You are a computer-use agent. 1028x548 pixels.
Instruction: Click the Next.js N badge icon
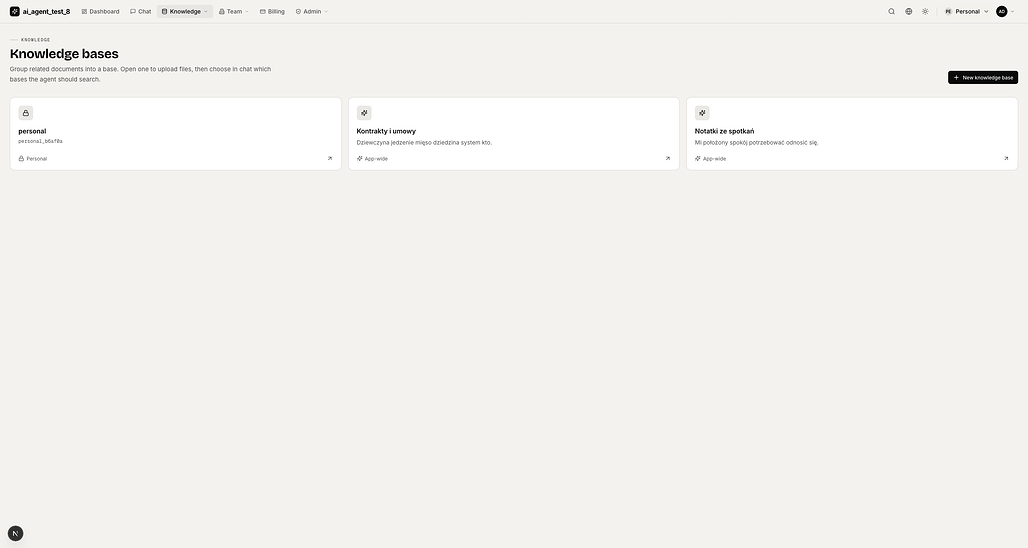click(15, 534)
